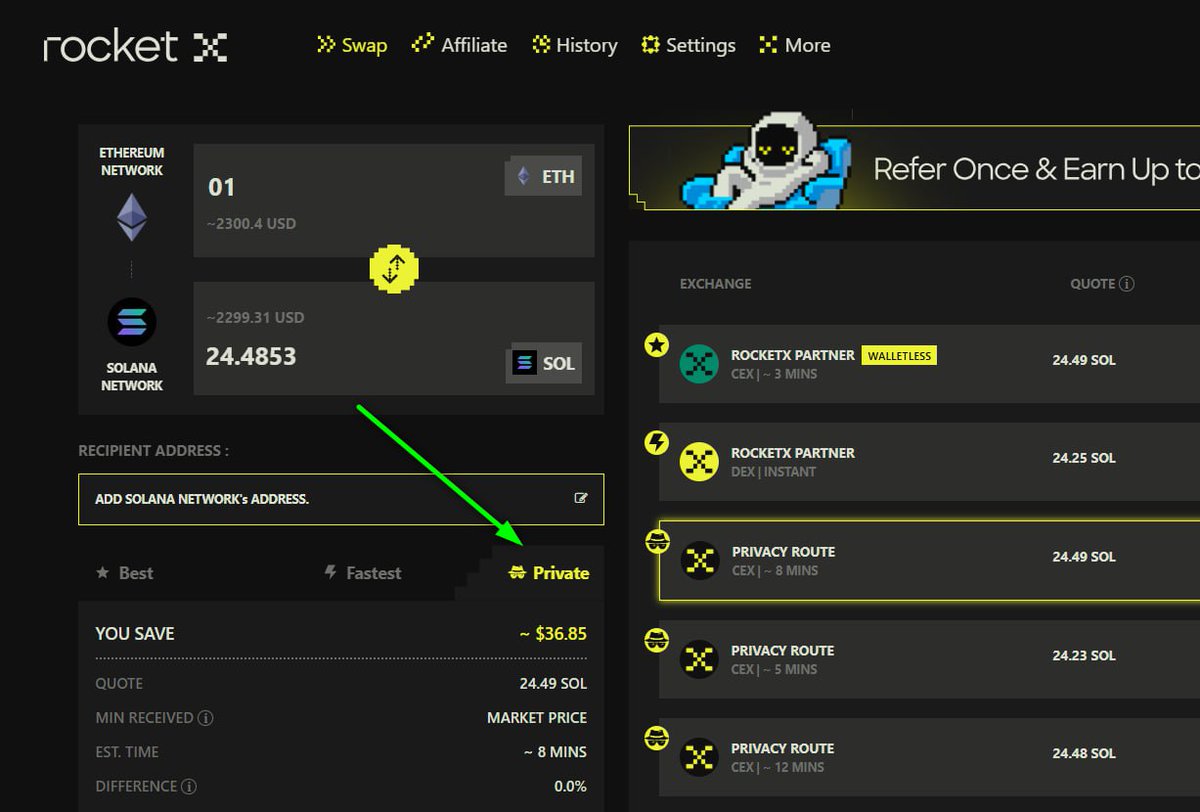The image size is (1200, 812).
Task: Click the info icon beside QUOTE header
Action: pyautogui.click(x=1126, y=284)
